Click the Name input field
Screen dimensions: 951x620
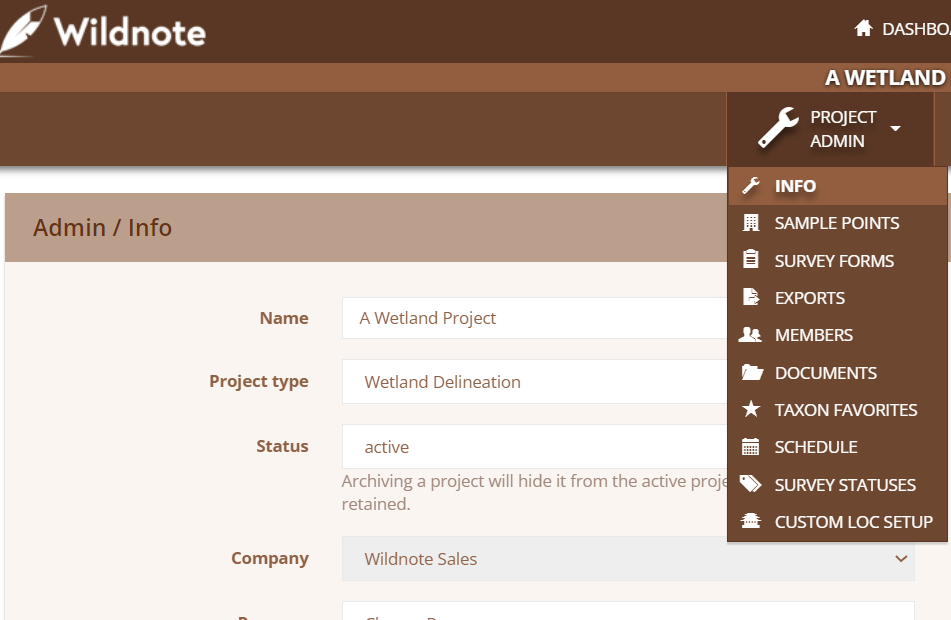(534, 318)
